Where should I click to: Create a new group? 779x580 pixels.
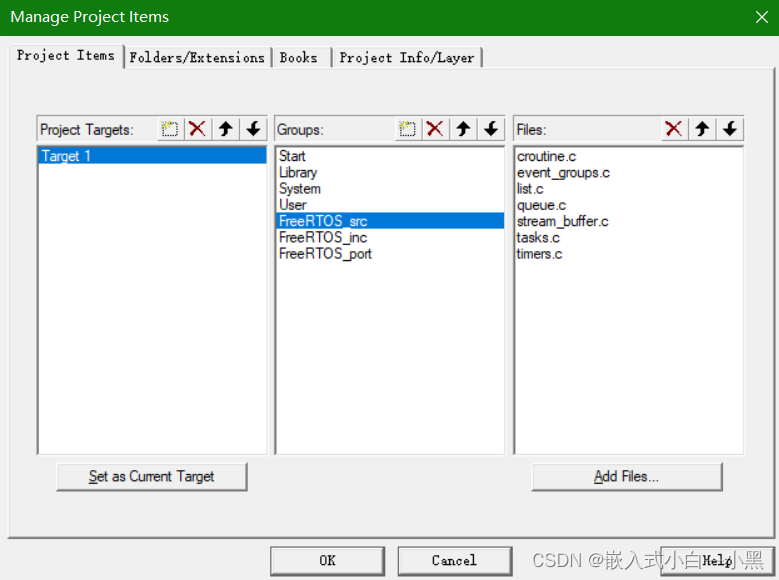click(407, 129)
